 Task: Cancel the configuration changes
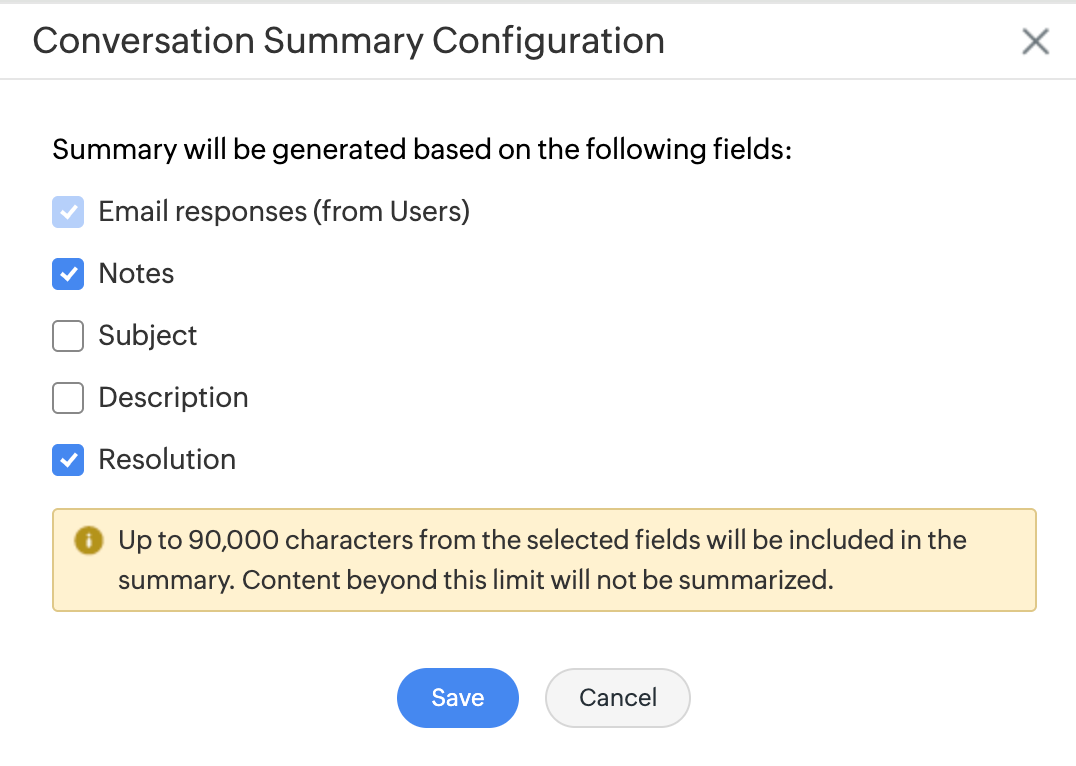(618, 698)
